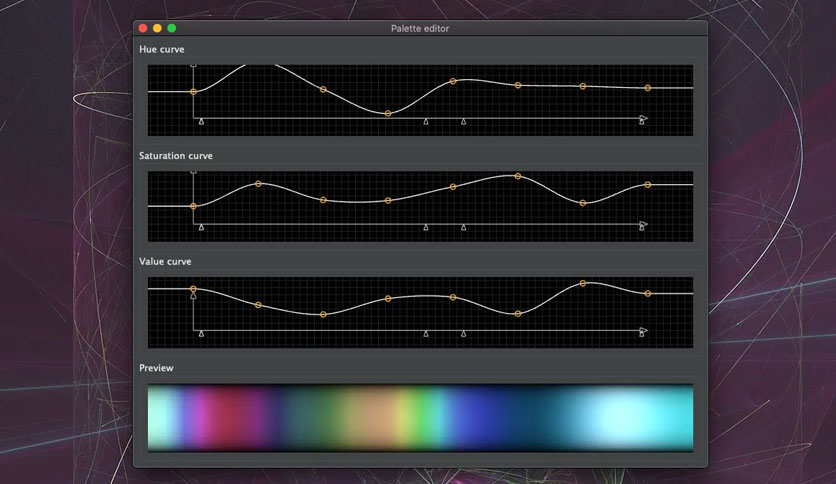Image resolution: width=836 pixels, height=484 pixels.
Task: Click the 'Hue curve' section label
Action: (x=162, y=49)
